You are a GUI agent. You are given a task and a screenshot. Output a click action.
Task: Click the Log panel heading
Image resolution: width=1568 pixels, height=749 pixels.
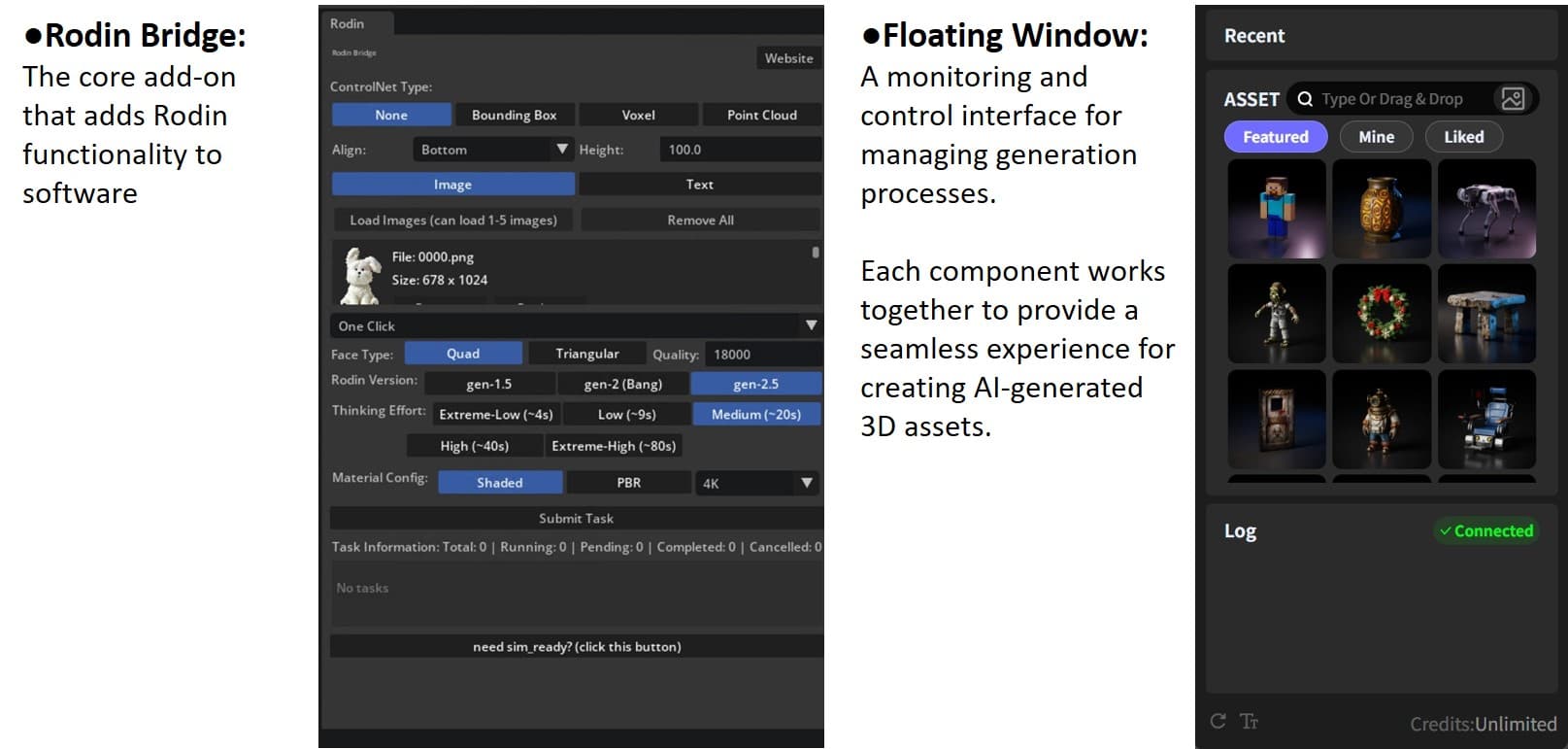1240,531
